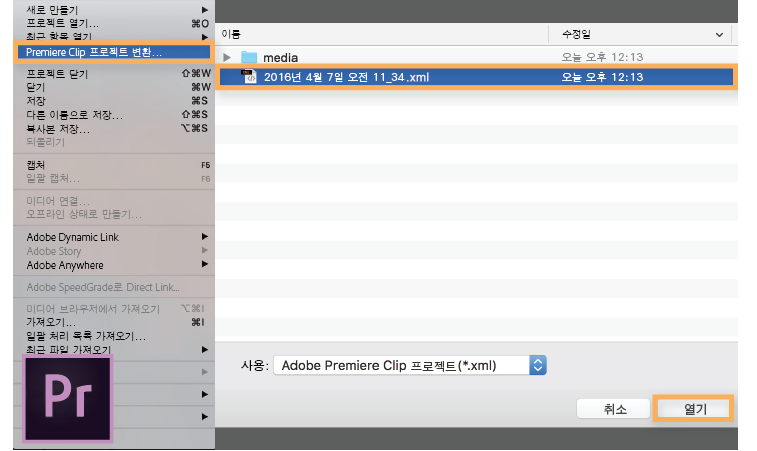Click modified date of the xml file
This screenshot has width=757, height=451.
tap(602, 77)
